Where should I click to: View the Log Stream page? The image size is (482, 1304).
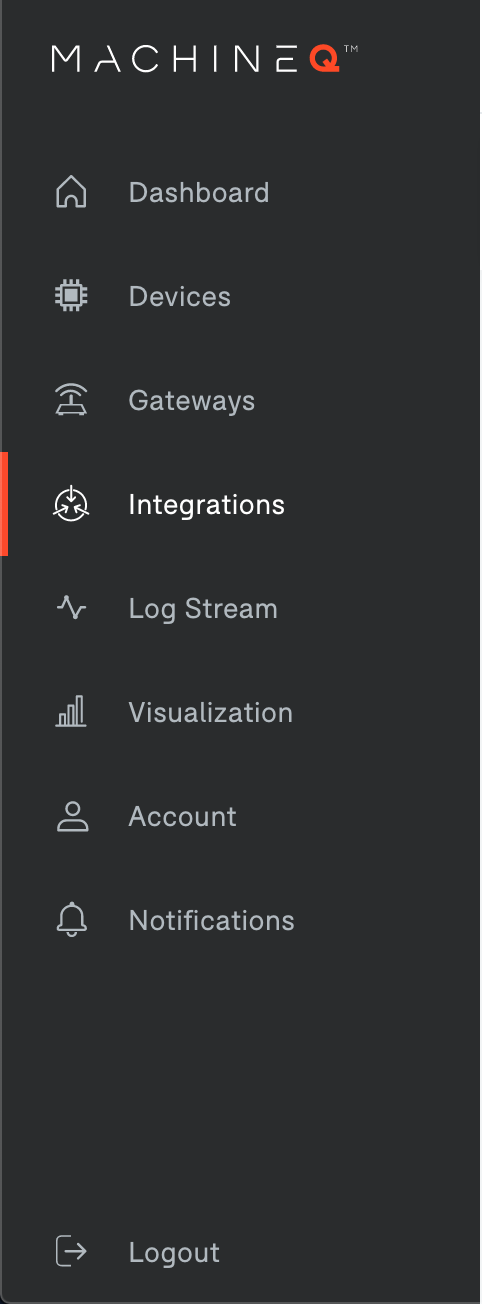coord(203,609)
